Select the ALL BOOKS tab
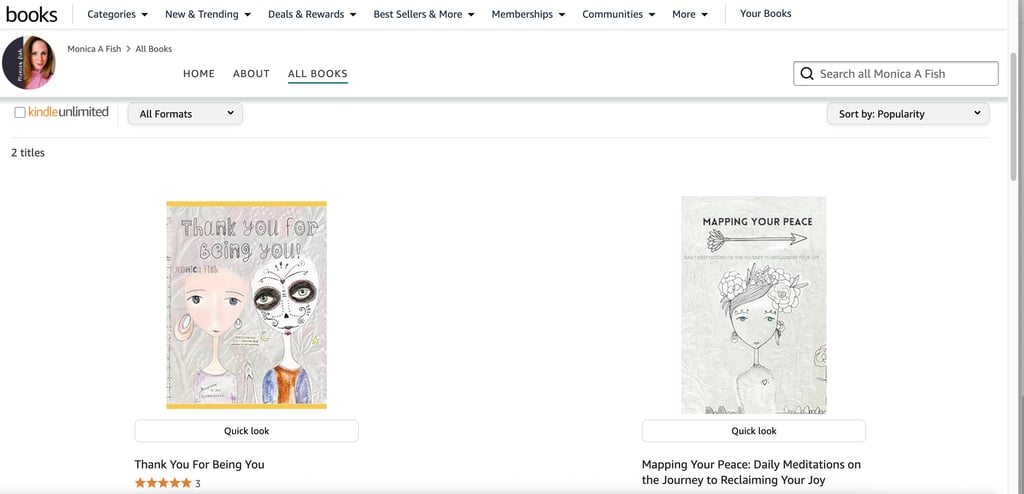The height and width of the screenshot is (494, 1024). (317, 74)
